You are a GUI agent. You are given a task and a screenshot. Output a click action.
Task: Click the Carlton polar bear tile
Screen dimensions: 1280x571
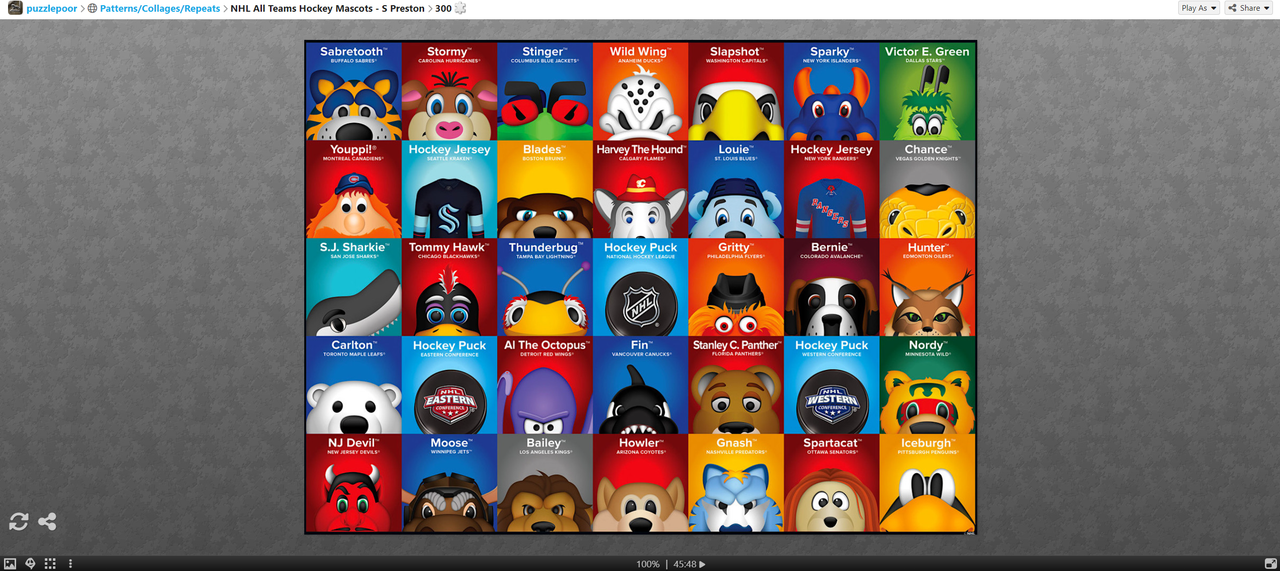pyautogui.click(x=353, y=385)
